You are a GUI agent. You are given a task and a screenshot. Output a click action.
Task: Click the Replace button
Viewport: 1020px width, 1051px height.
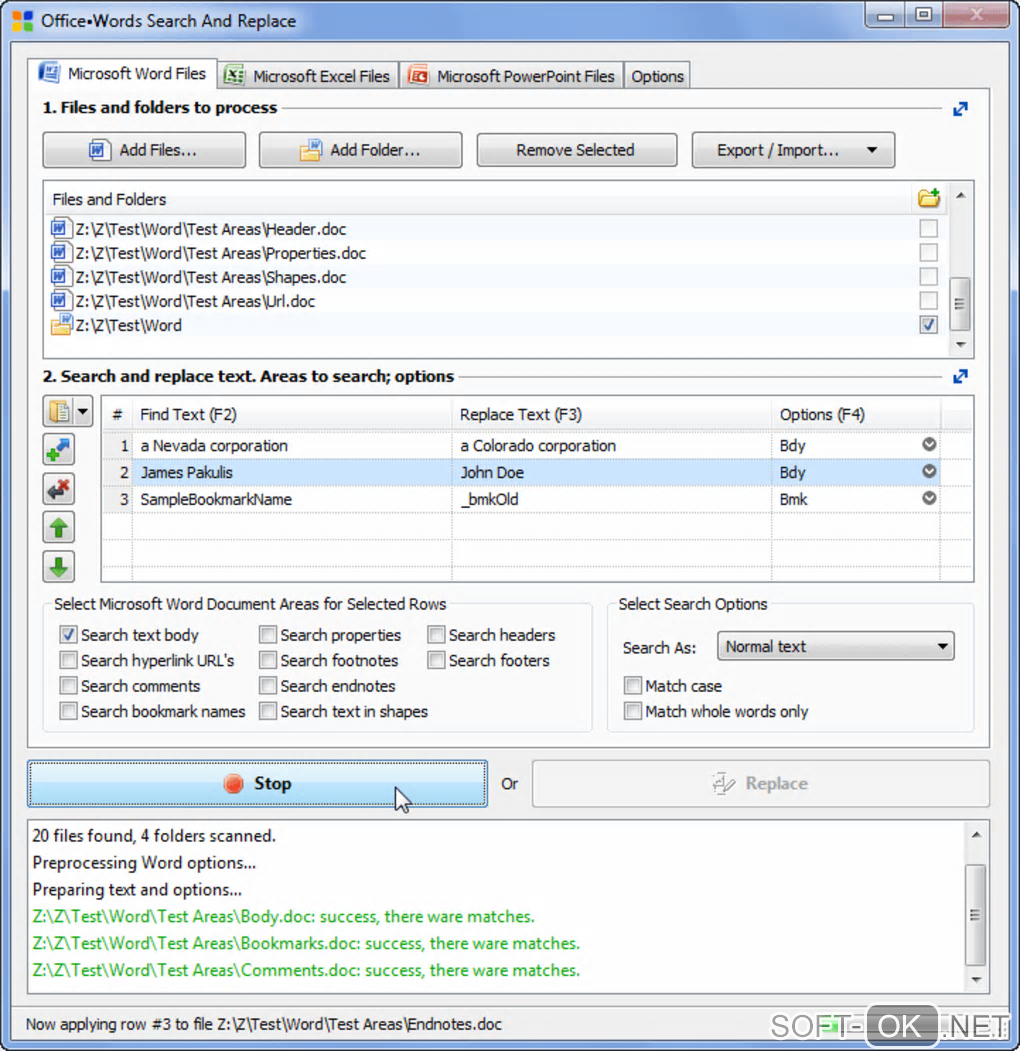coord(761,783)
